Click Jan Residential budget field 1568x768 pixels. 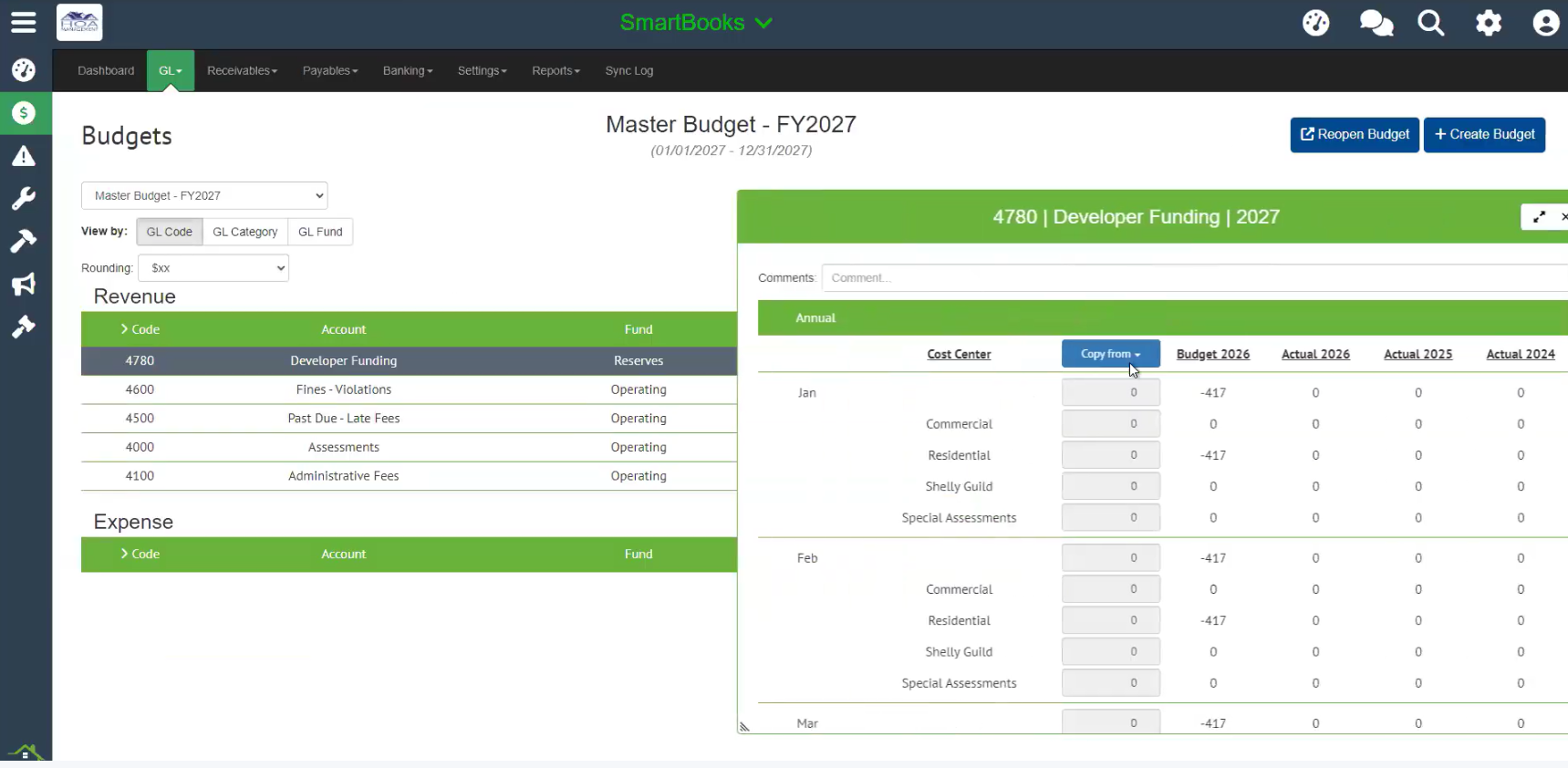1111,455
